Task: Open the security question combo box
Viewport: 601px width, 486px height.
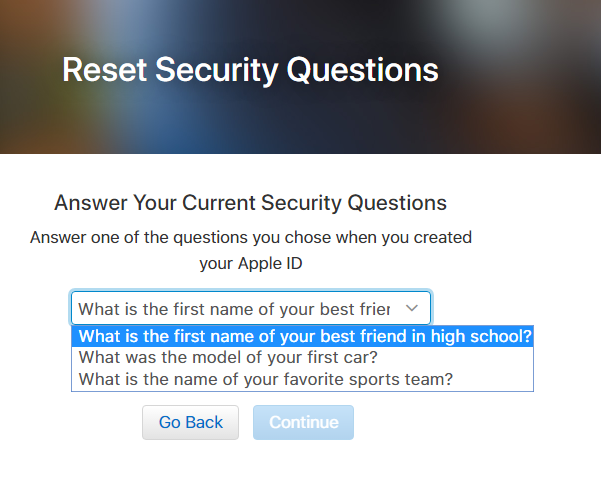Action: (x=250, y=308)
